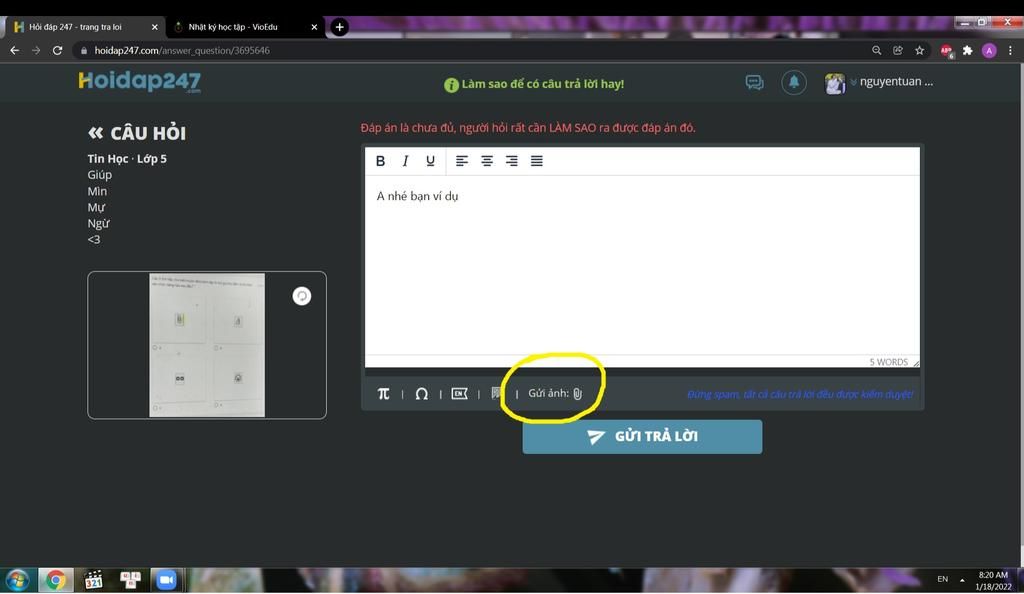Click the '5 WORDS' word counter
This screenshot has height=594, width=1024.
pyautogui.click(x=888, y=362)
